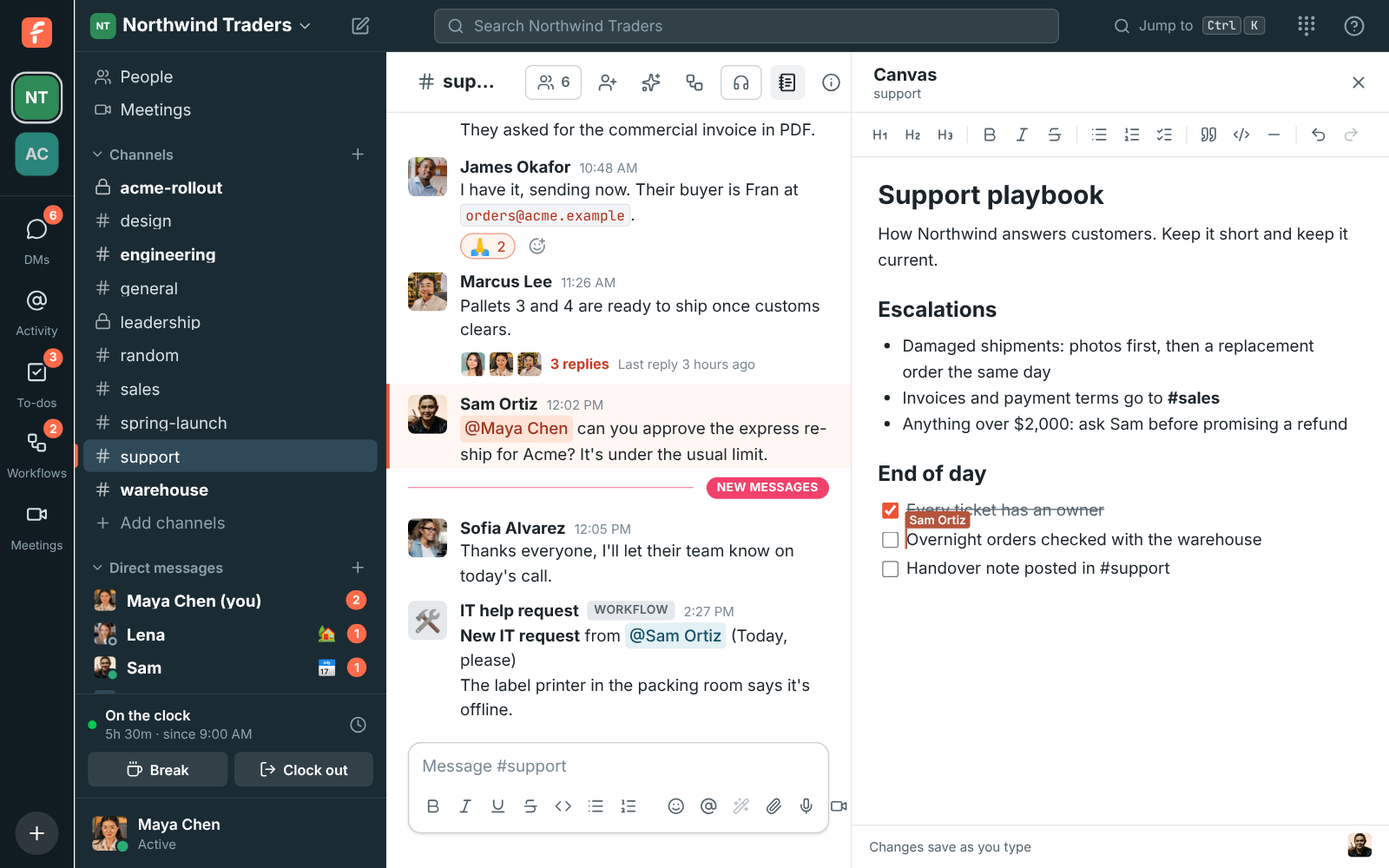The height and width of the screenshot is (868, 1389).
Task: Toggle the canvas icon in channel header
Action: click(x=787, y=82)
